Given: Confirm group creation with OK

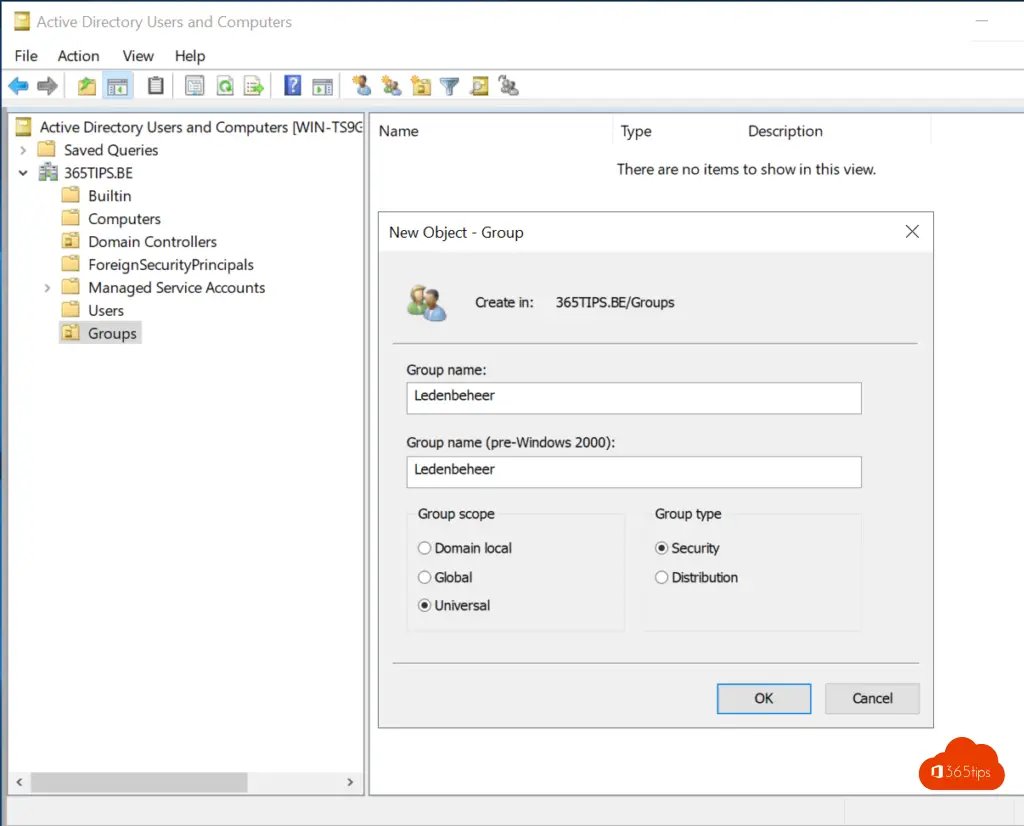Looking at the screenshot, I should pos(764,699).
